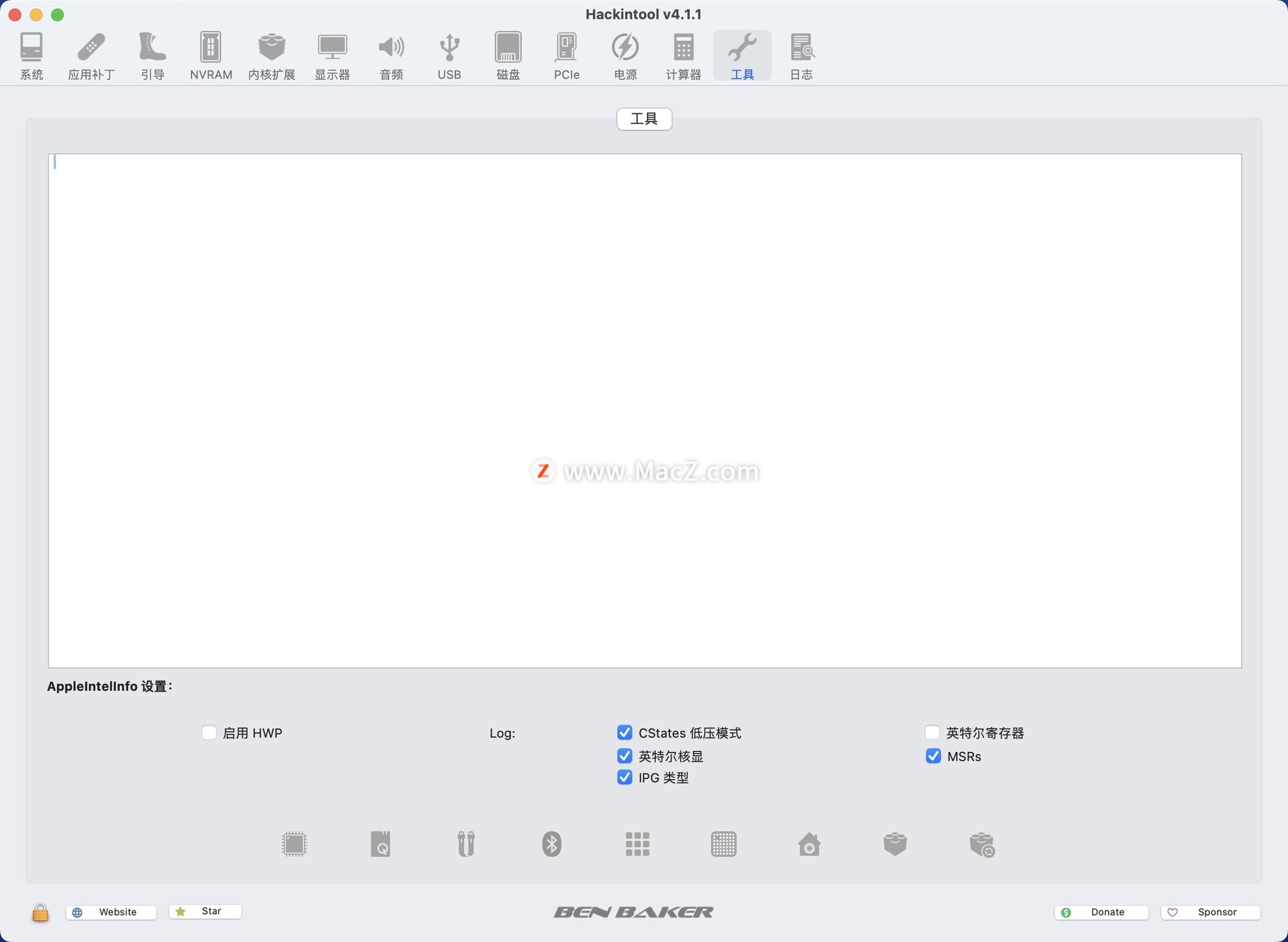Image resolution: width=1288 pixels, height=942 pixels.
Task: Open the NVRAM toolbar tab
Action: point(211,56)
